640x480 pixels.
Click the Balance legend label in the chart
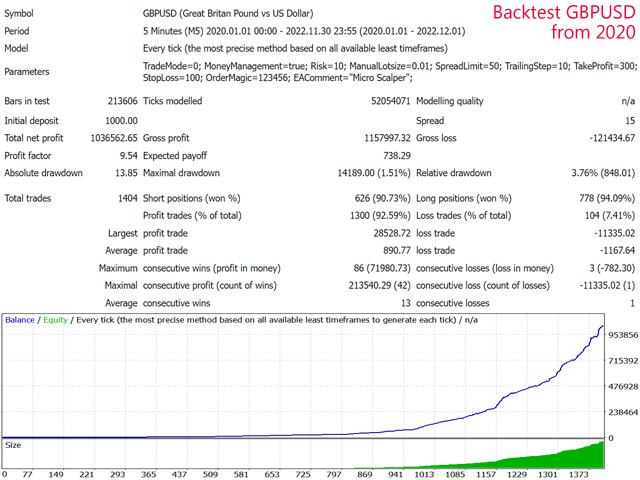(20, 320)
